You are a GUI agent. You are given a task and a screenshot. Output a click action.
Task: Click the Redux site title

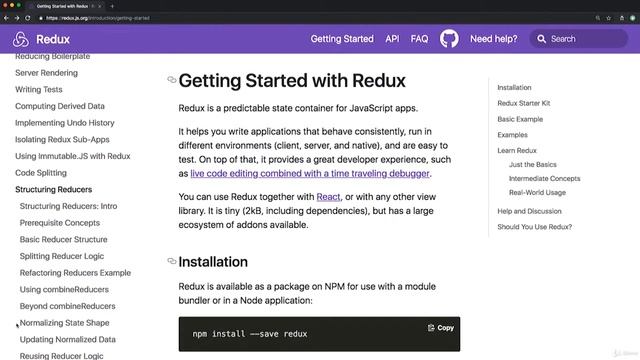[x=53, y=39]
